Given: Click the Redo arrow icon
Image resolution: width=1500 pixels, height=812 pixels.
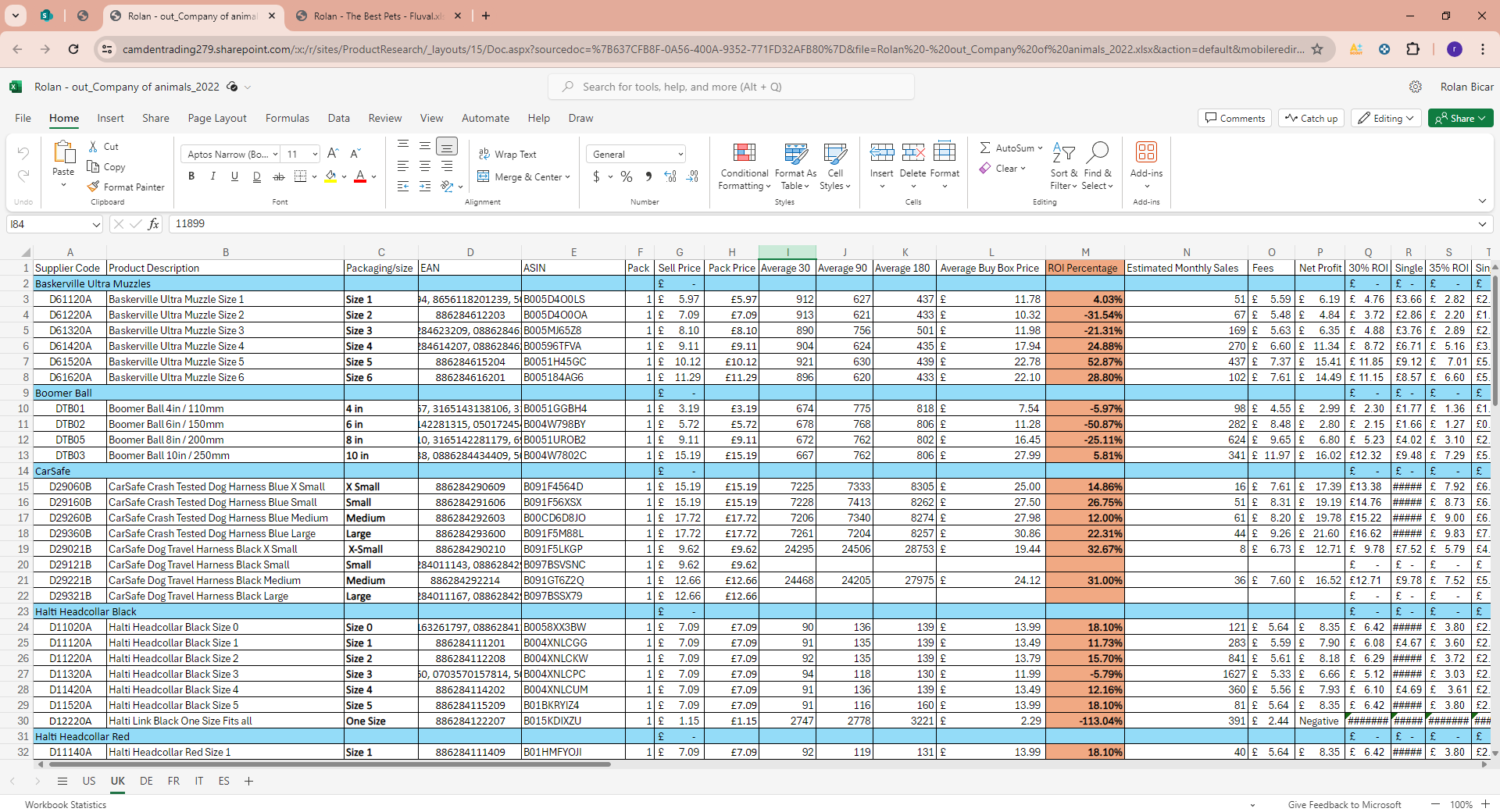Looking at the screenshot, I should [x=23, y=175].
